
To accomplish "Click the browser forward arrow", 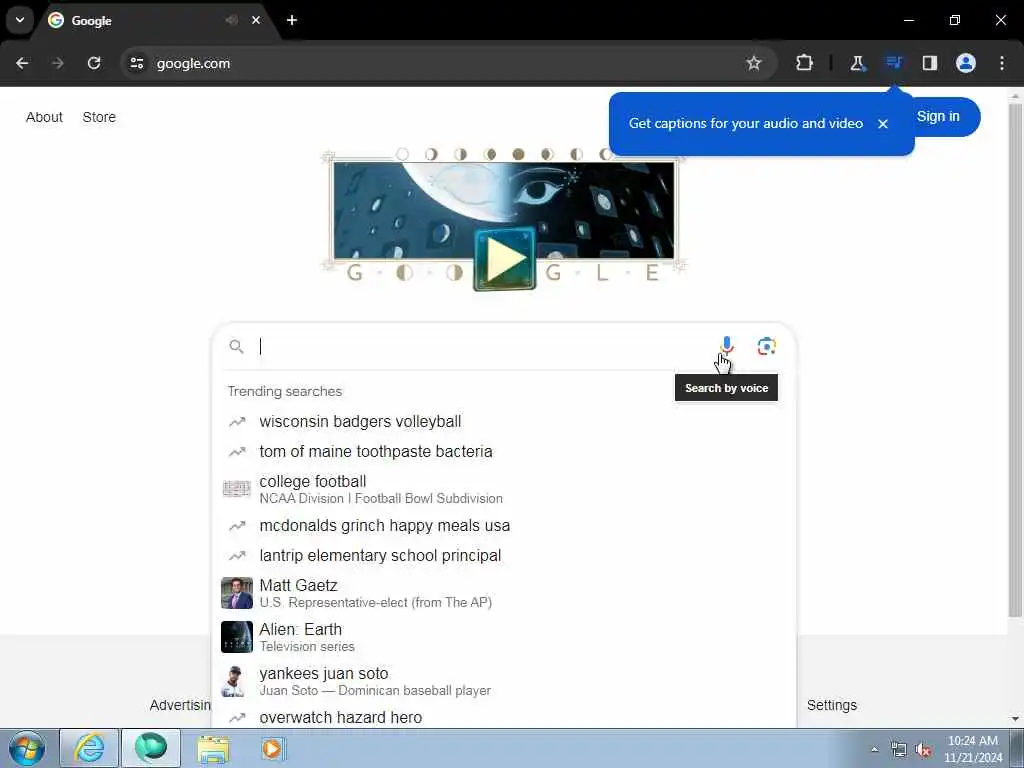I will point(58,63).
